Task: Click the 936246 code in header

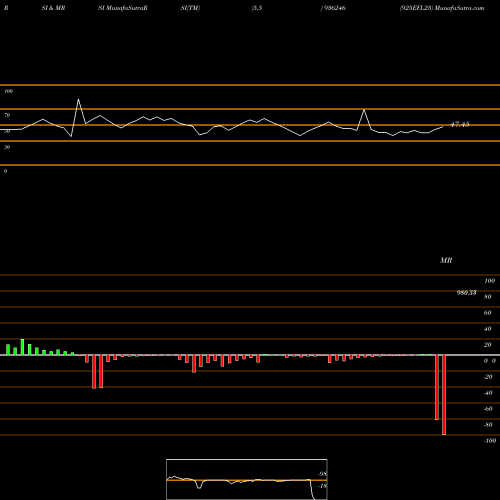Action: coord(334,8)
